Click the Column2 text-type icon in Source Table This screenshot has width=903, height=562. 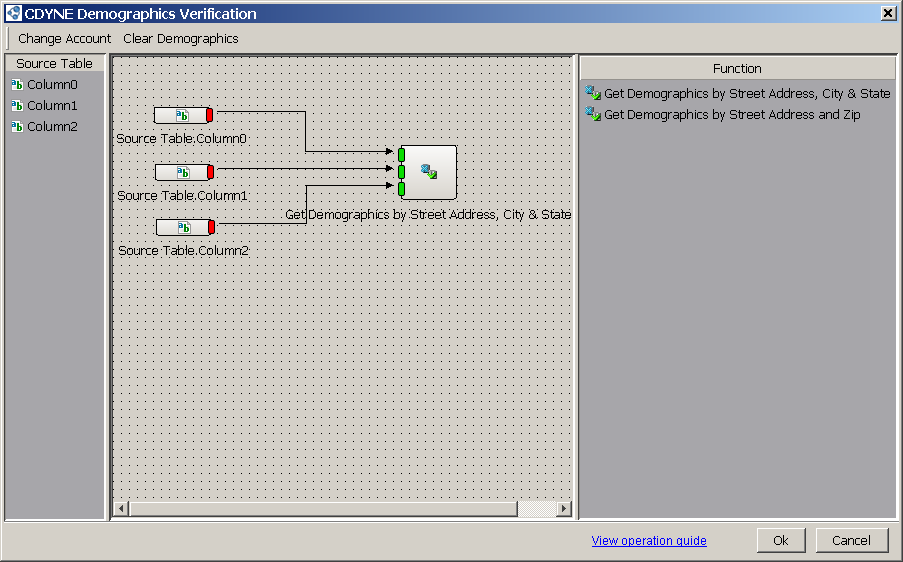pyautogui.click(x=17, y=127)
